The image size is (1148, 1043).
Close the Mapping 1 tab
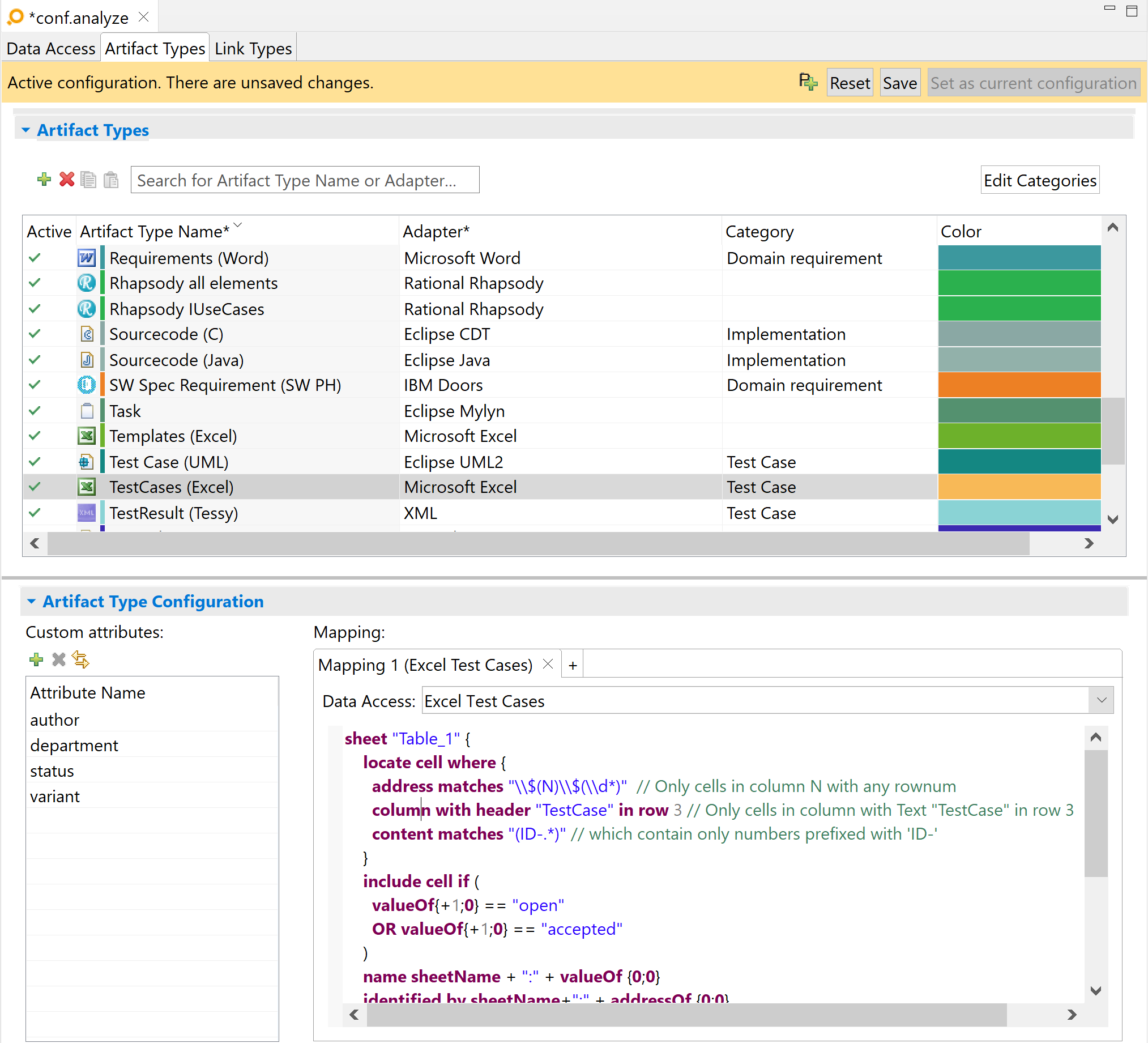pyautogui.click(x=548, y=664)
